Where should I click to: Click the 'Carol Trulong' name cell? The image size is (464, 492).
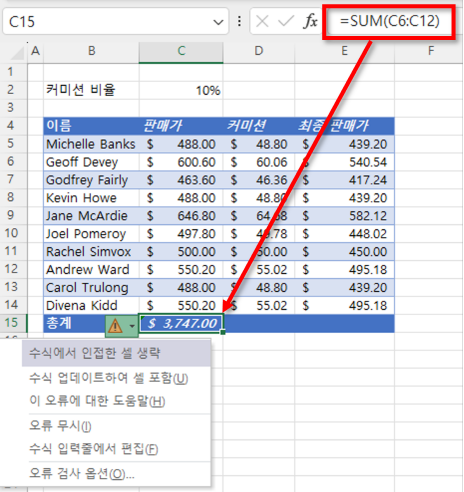click(x=91, y=287)
